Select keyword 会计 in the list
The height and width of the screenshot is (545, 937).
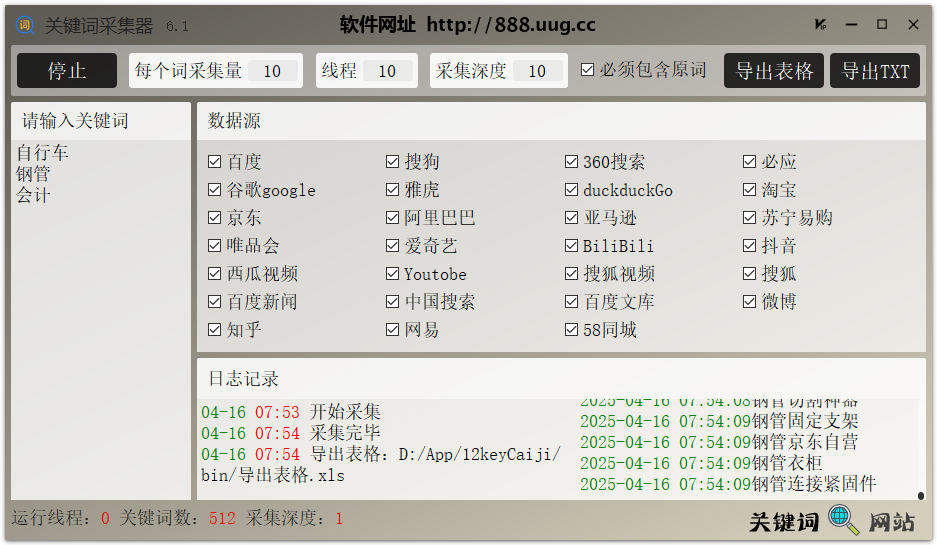(x=33, y=195)
